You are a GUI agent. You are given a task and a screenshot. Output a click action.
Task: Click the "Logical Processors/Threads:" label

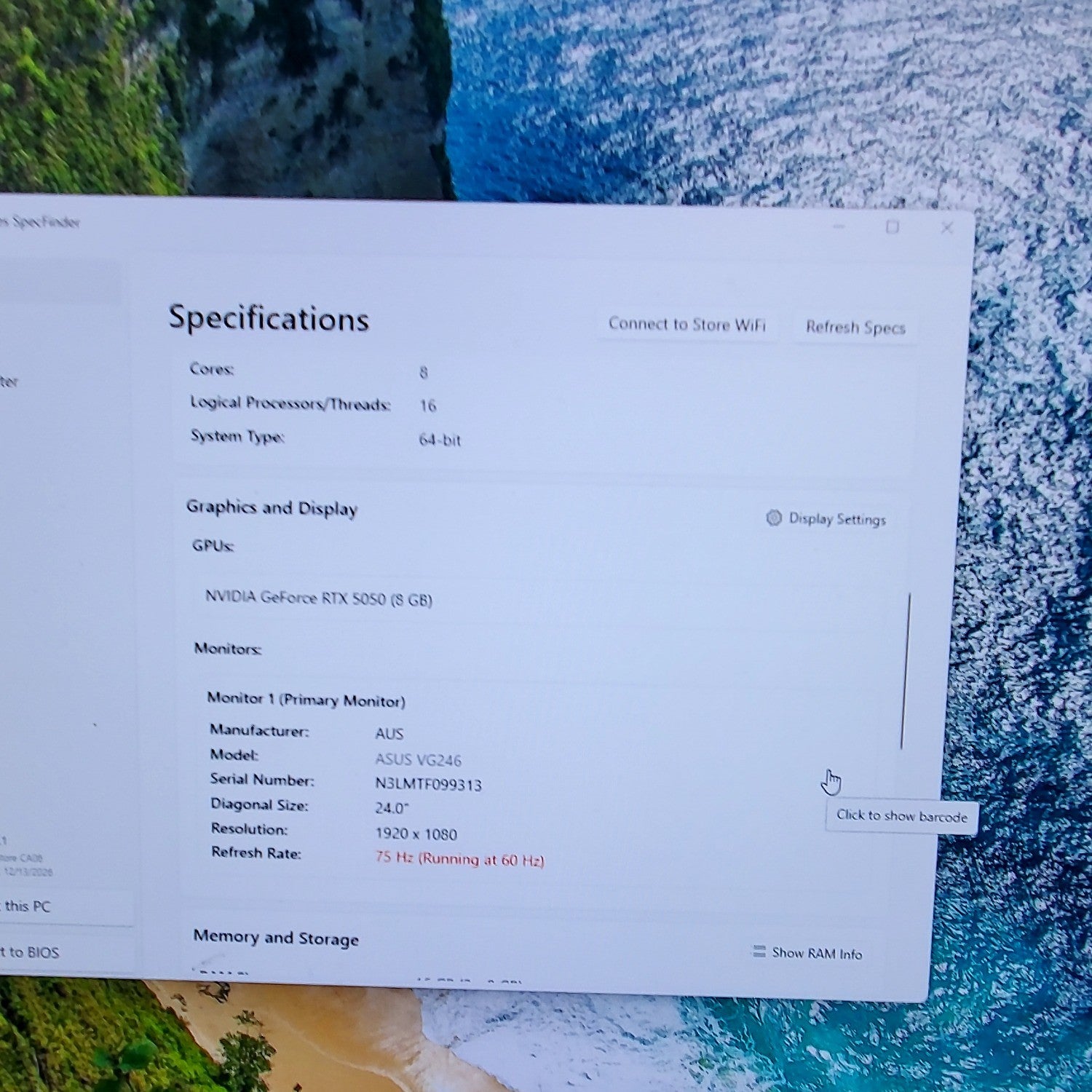(290, 403)
